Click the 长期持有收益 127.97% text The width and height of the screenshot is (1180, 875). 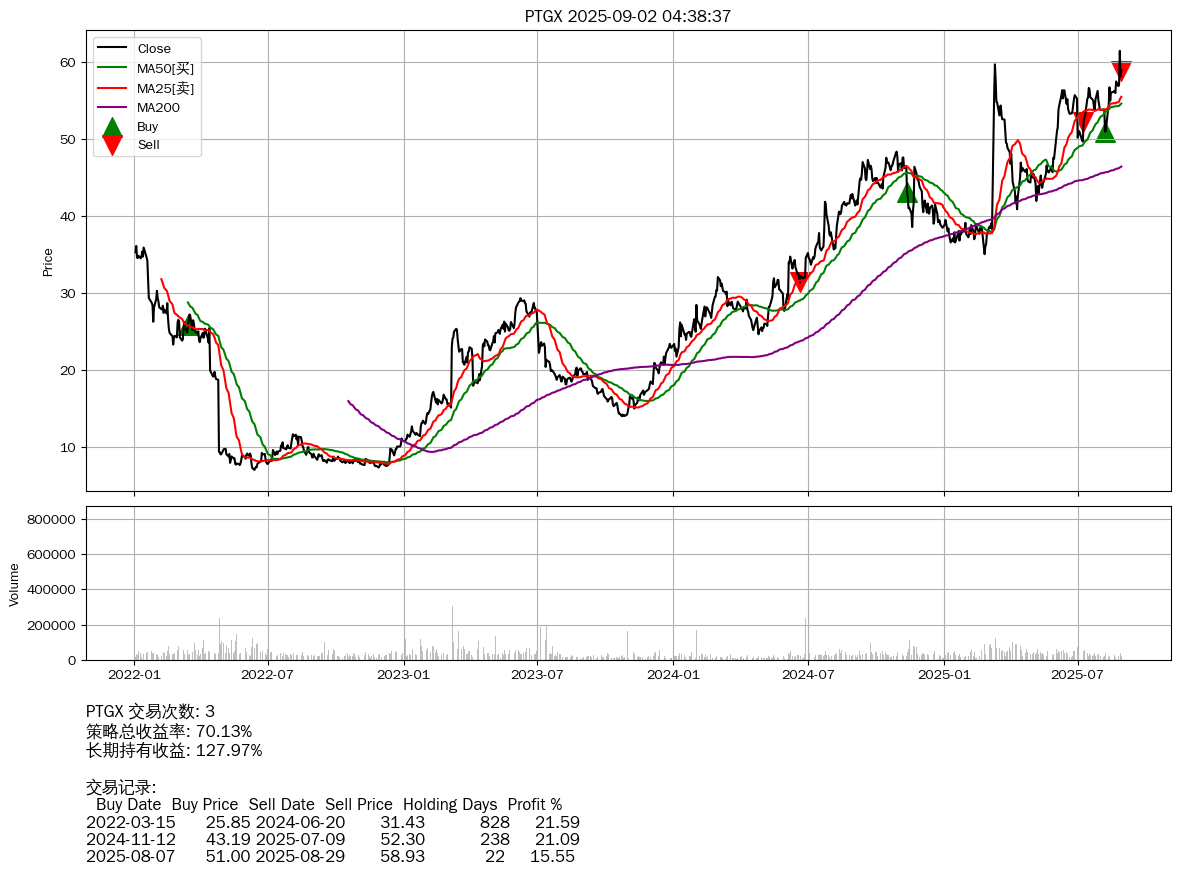(174, 750)
